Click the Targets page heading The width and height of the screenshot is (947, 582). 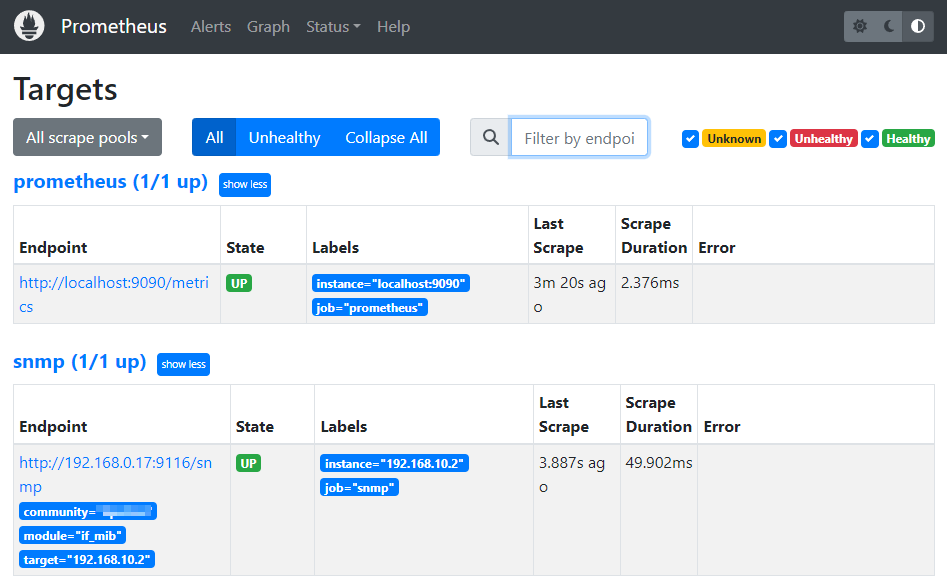tap(65, 89)
